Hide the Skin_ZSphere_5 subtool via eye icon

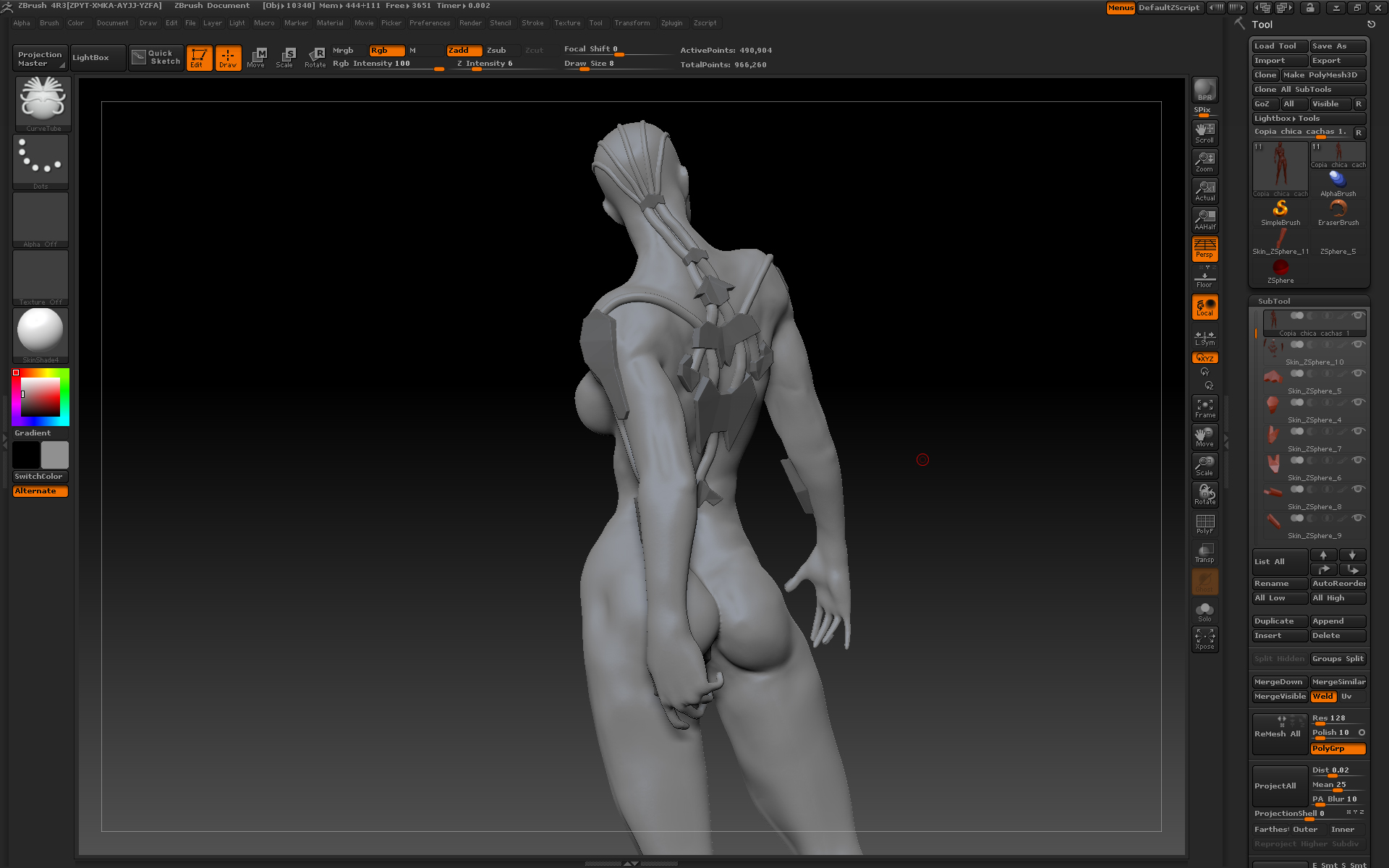click(1358, 373)
